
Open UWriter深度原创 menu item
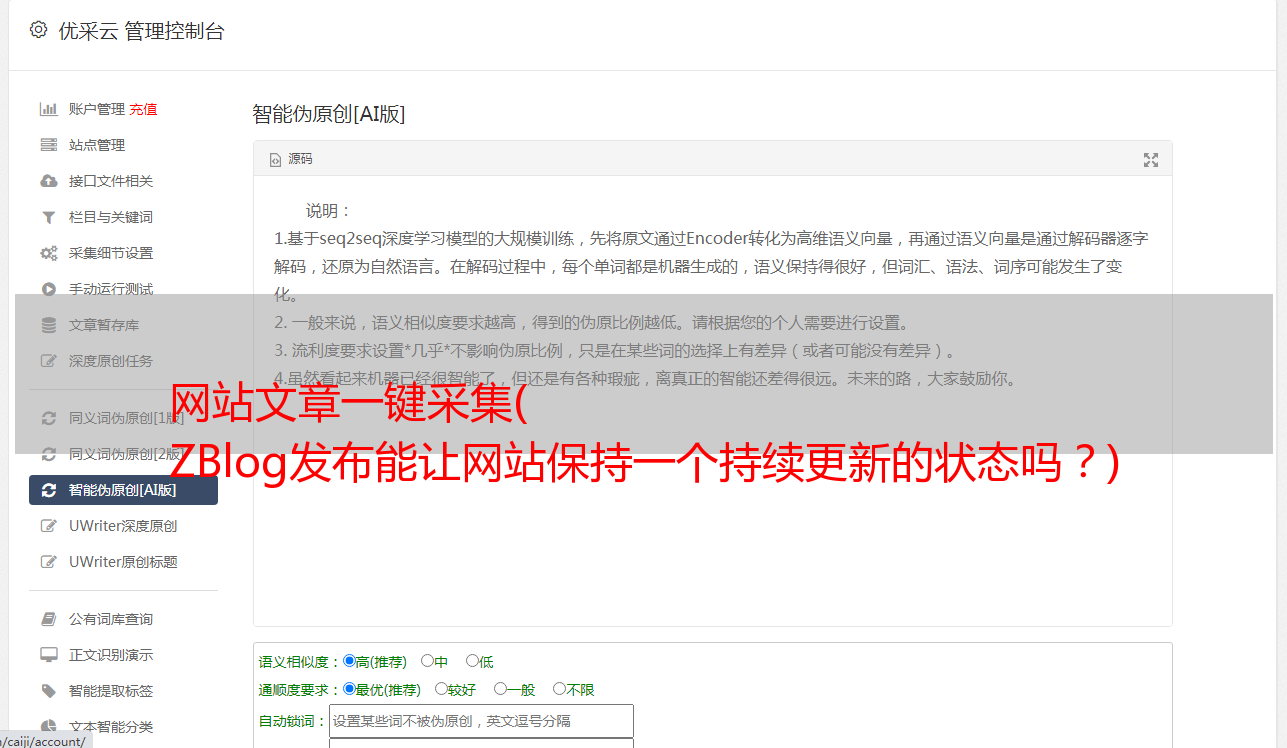click(123, 526)
